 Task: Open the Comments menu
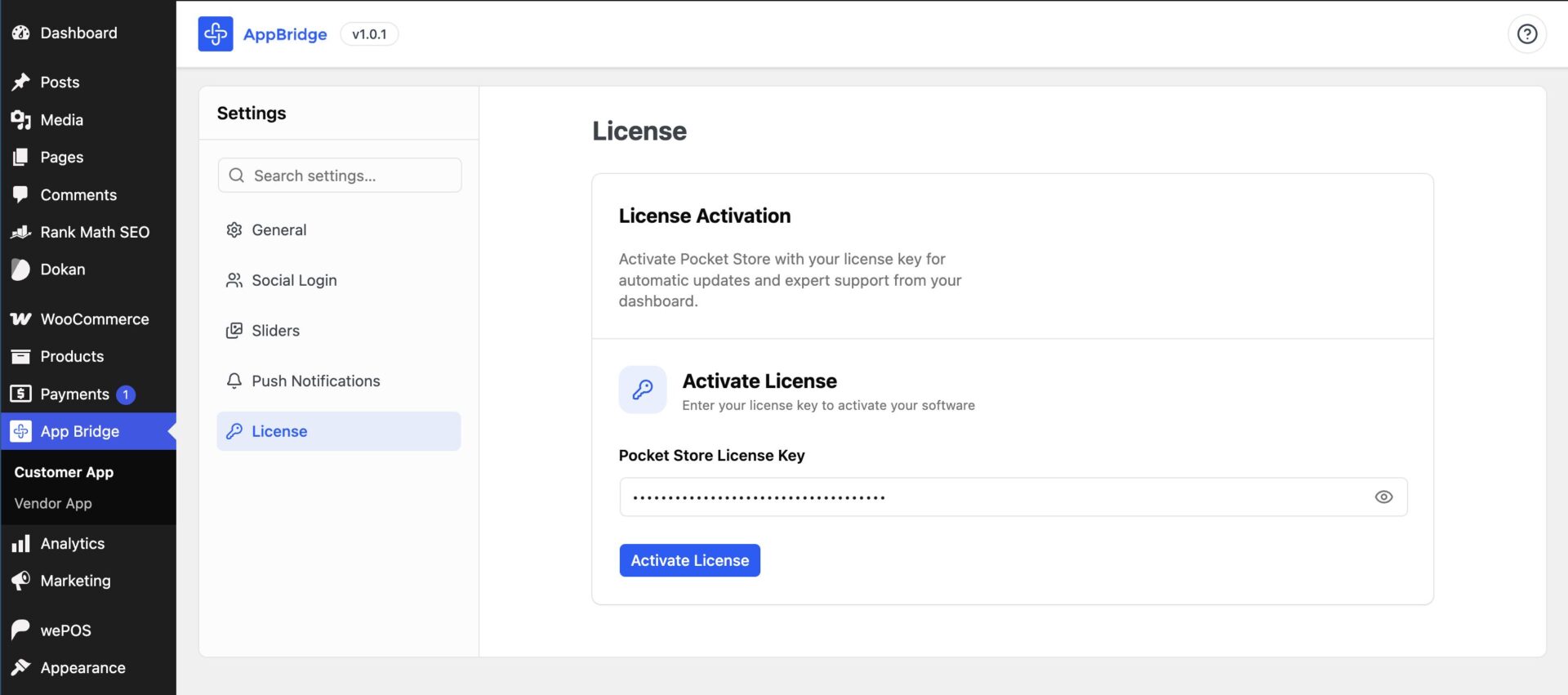(x=88, y=194)
